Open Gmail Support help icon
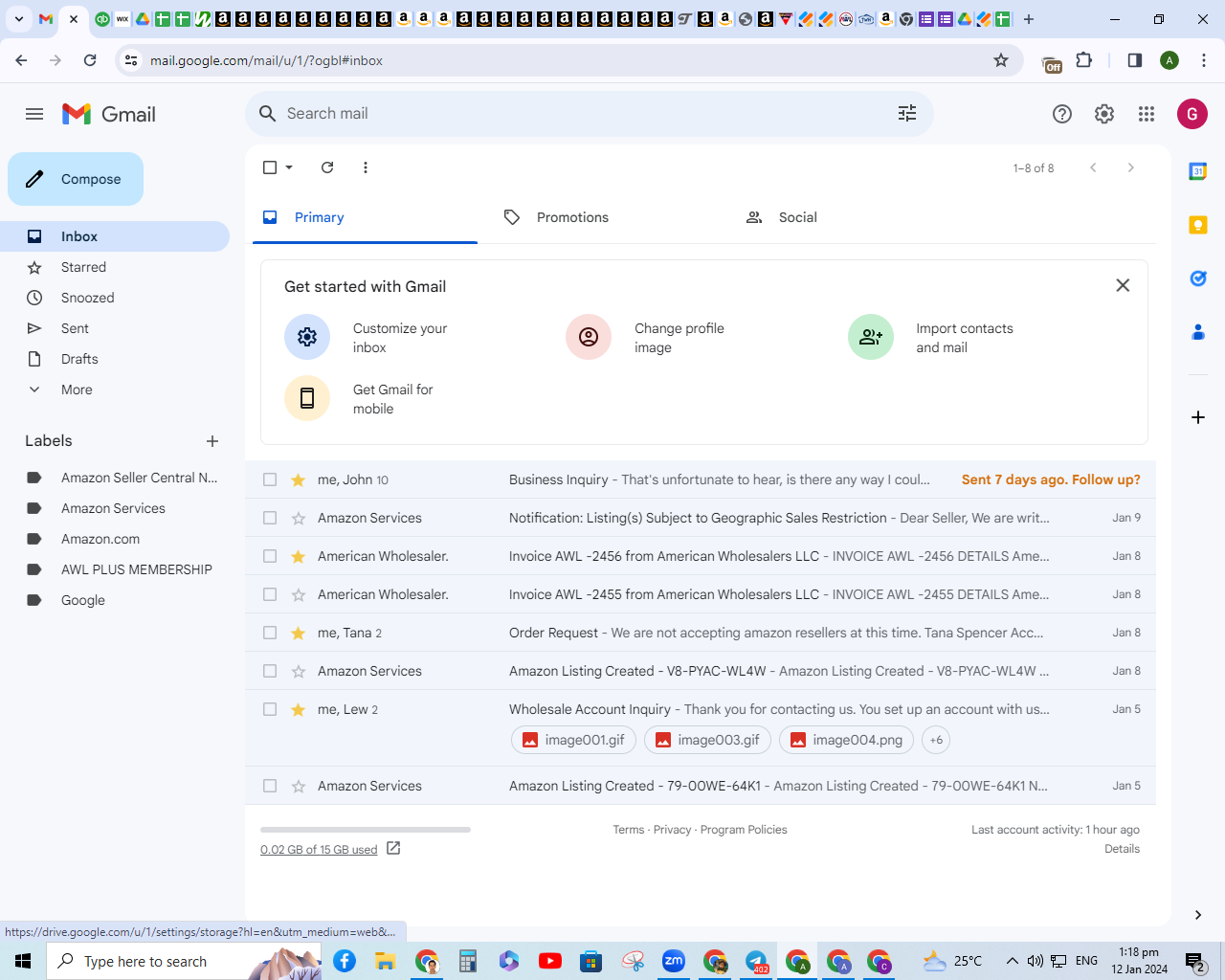 click(x=1062, y=114)
